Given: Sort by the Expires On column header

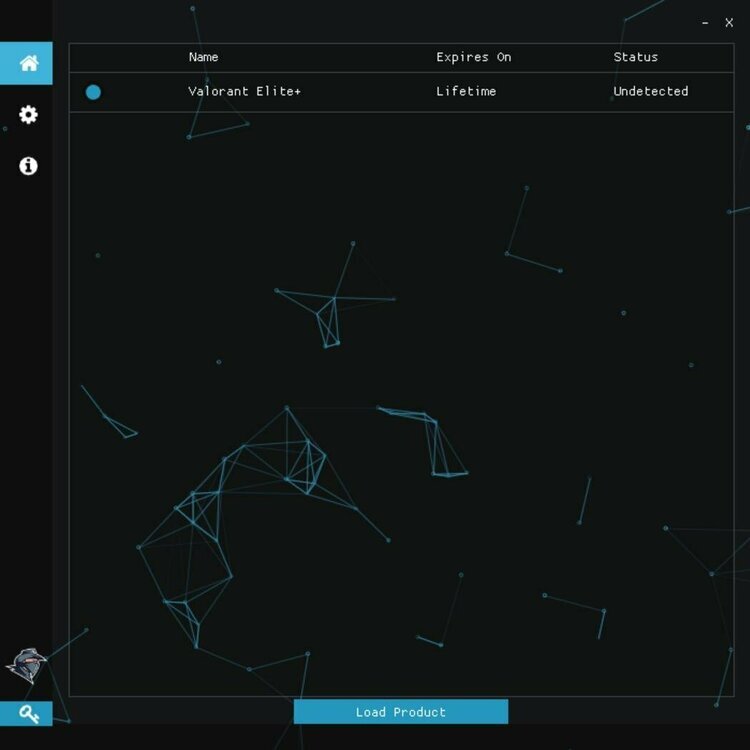Looking at the screenshot, I should [473, 57].
